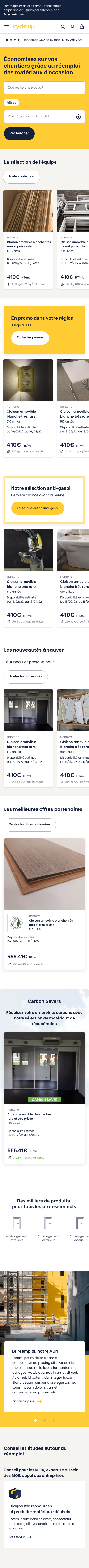Click the Cycle Up logo
Image resolution: width=89 pixels, height=1568 pixels.
pos(24,27)
